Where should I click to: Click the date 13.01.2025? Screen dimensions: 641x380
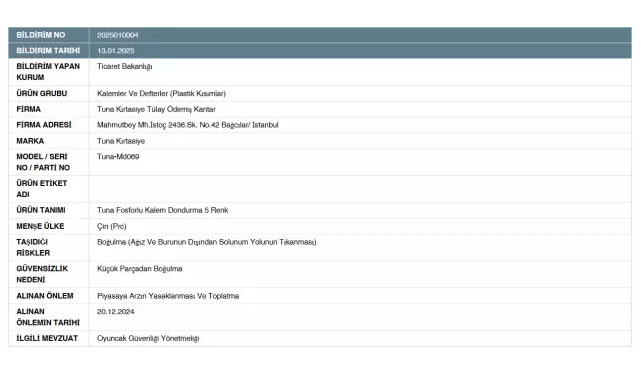coord(115,51)
